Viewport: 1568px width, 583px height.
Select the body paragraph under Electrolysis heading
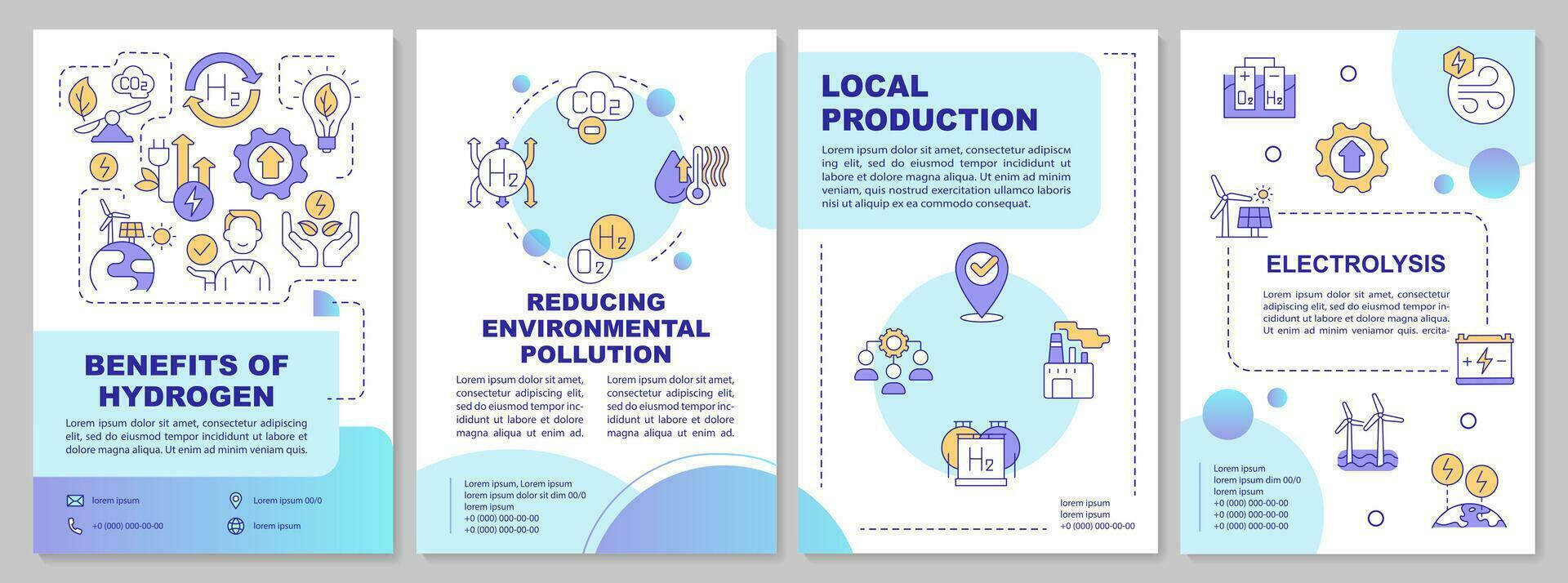1356,313
